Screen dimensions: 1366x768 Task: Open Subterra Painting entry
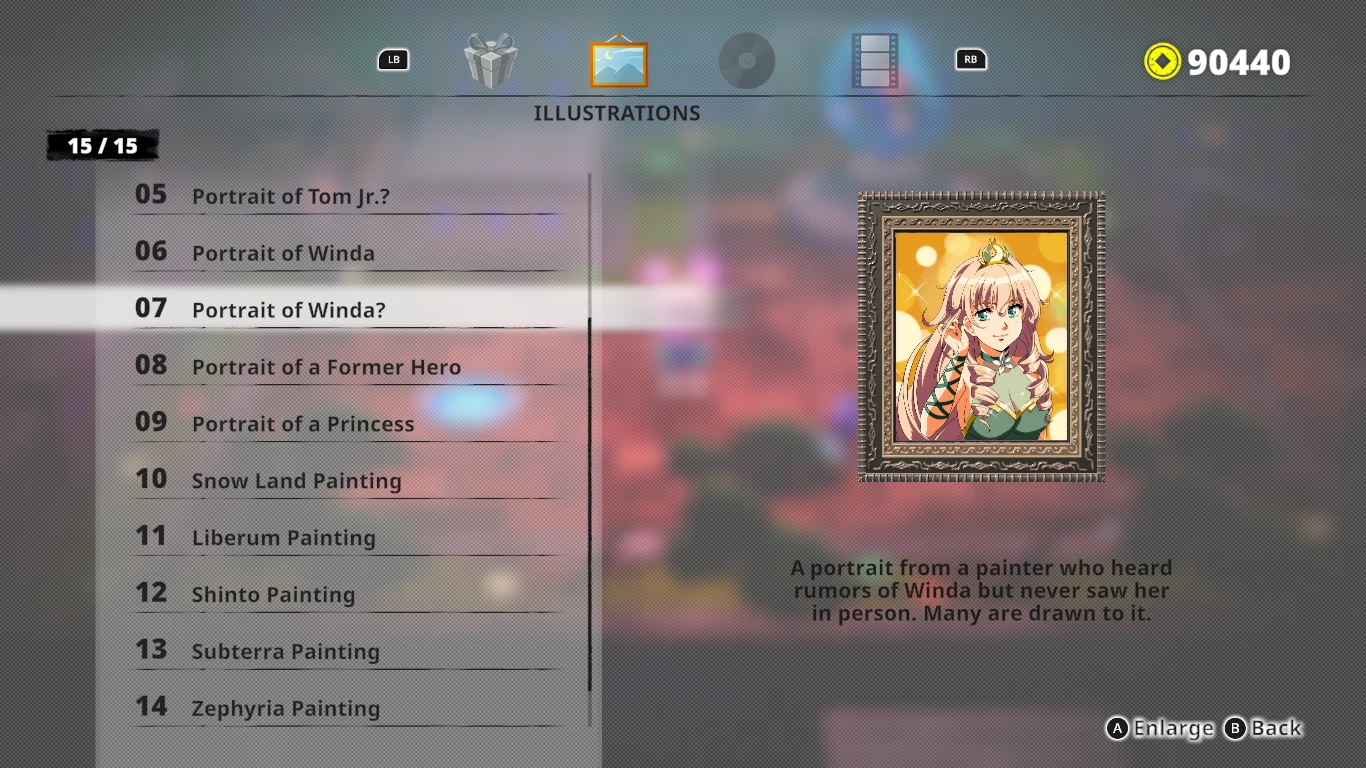pyautogui.click(x=345, y=651)
